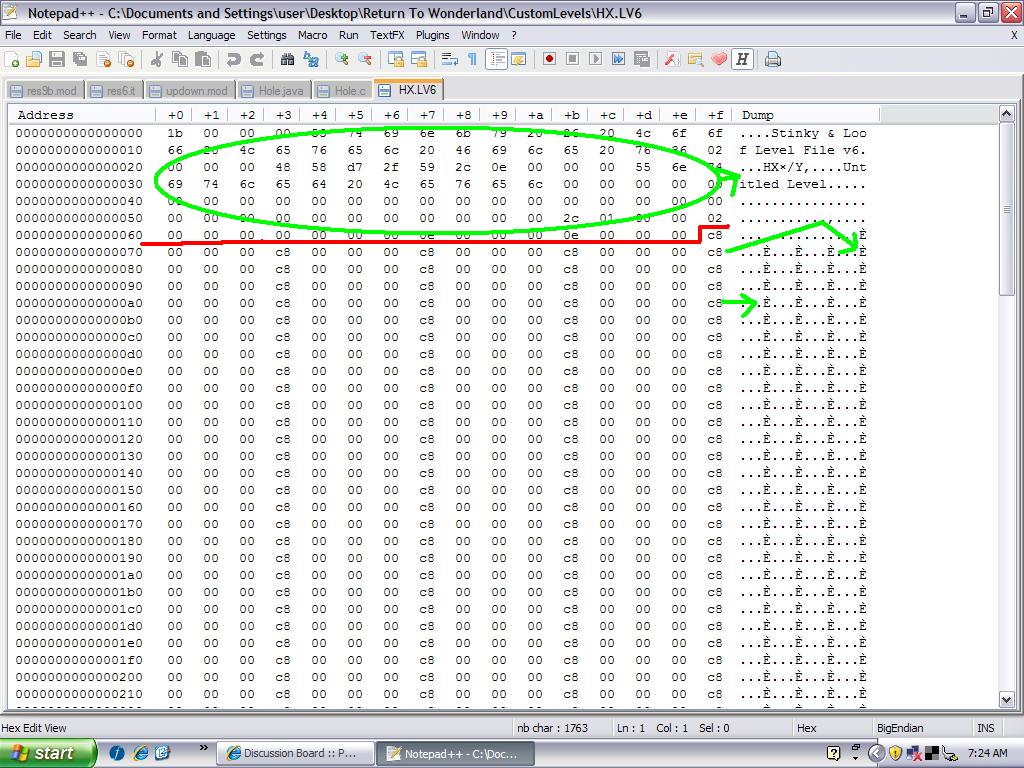Click hex byte 1b at address 0000000000000000
The image size is (1024, 768).
(175, 133)
